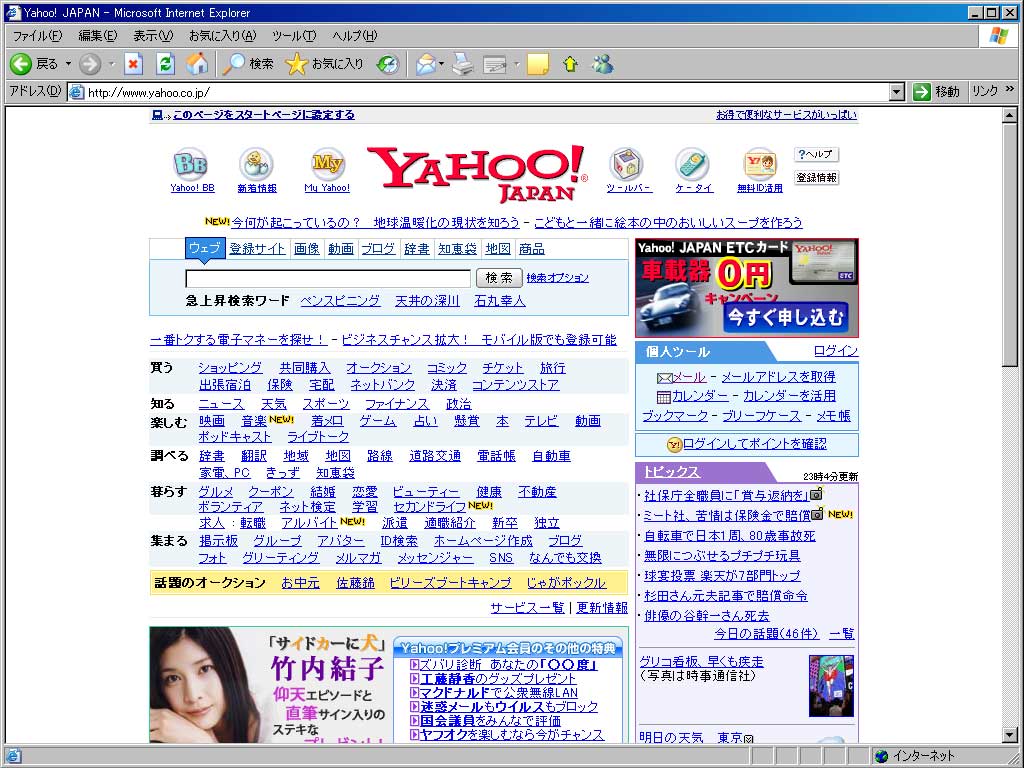Open My Yahoo! icon
This screenshot has height=768, width=1024.
tap(327, 163)
